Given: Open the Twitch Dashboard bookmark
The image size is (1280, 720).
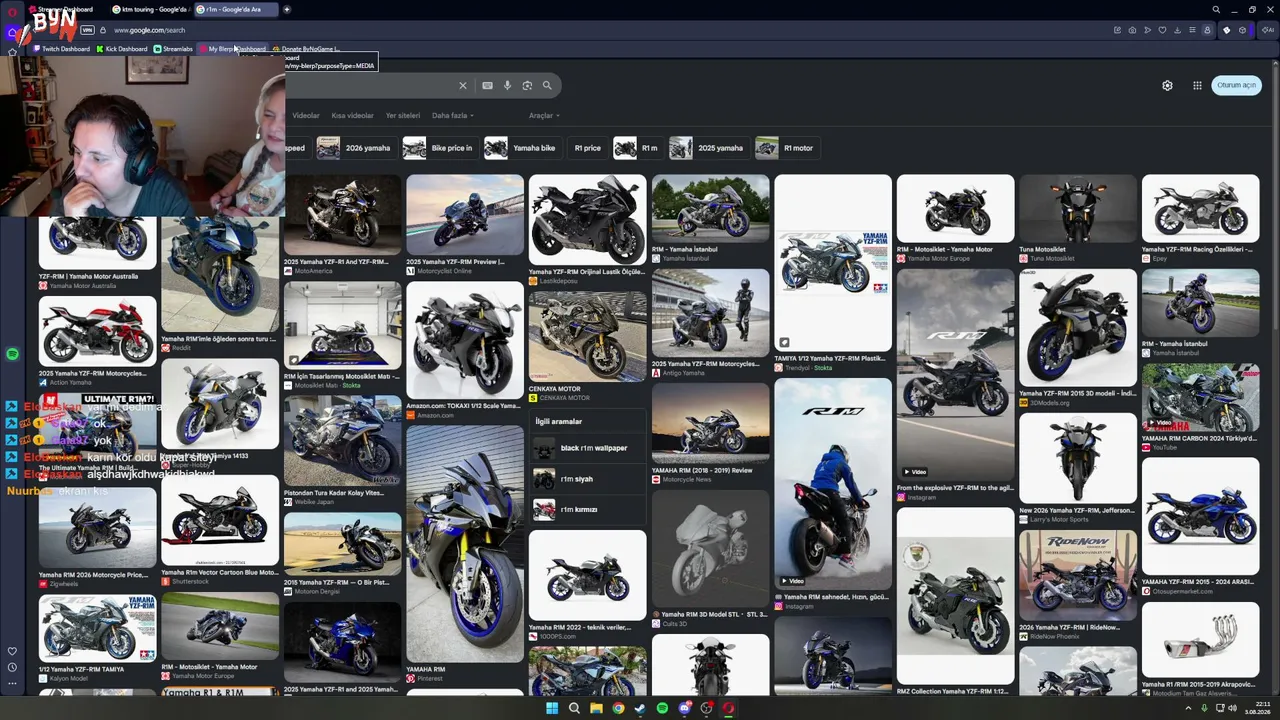Looking at the screenshot, I should pos(62,49).
